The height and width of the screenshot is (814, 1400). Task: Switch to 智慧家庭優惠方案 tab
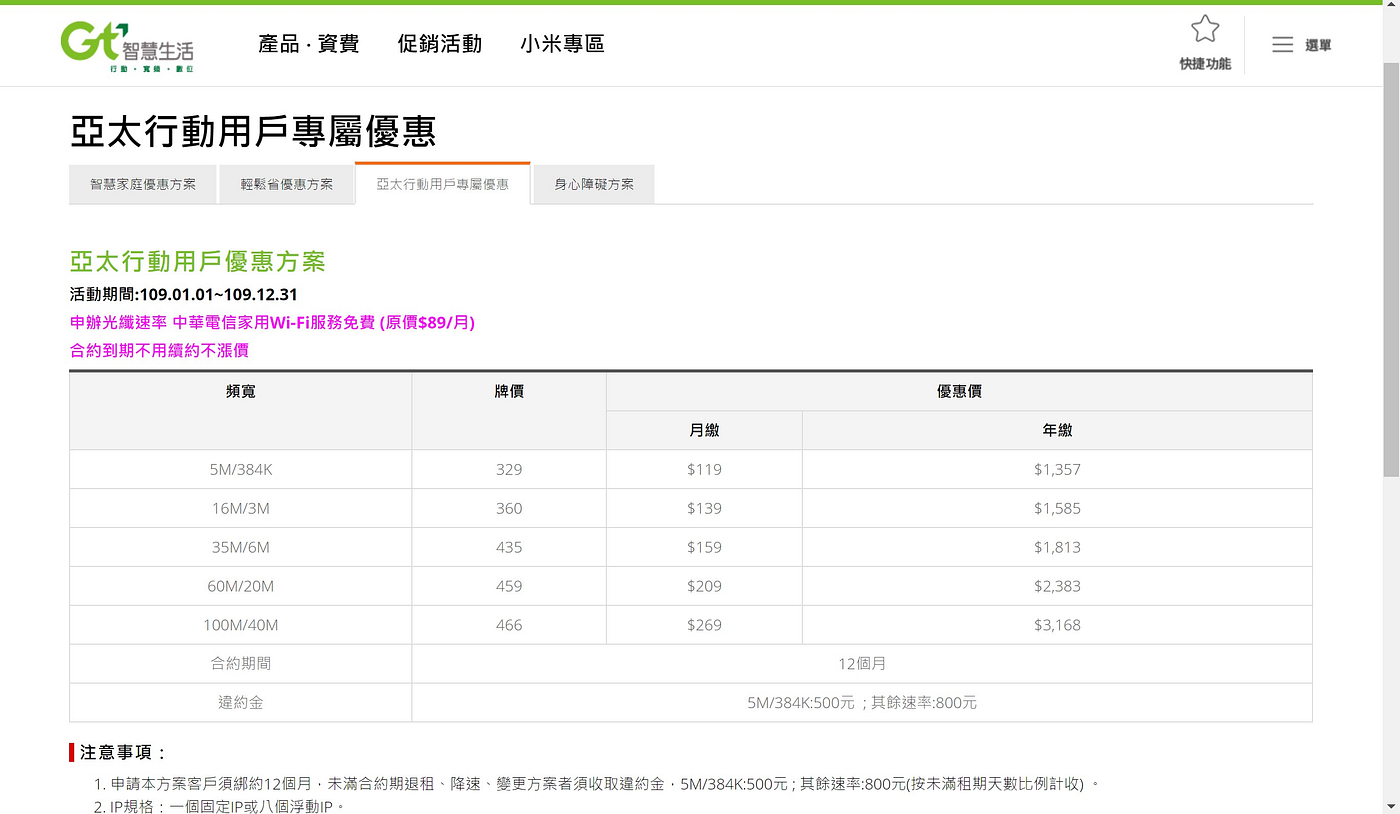[143, 185]
